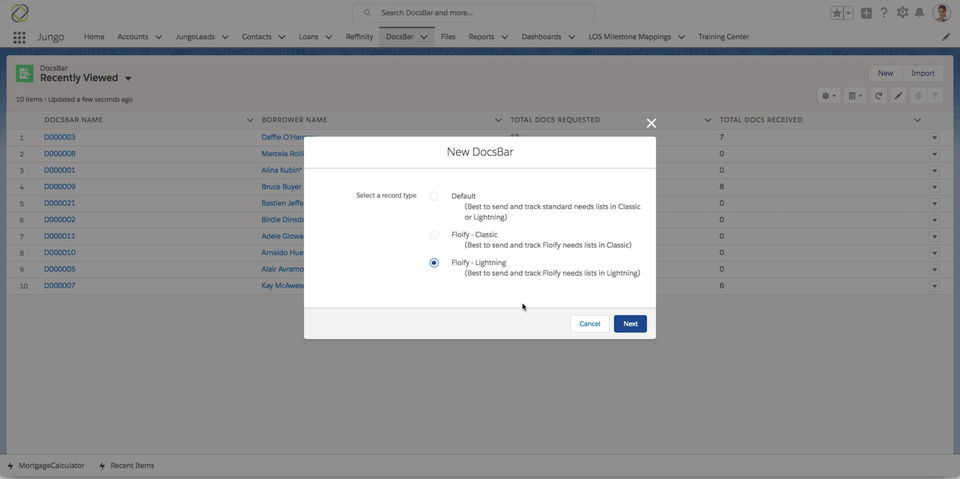
Task: Open the List View Controls gear
Action: (828, 96)
